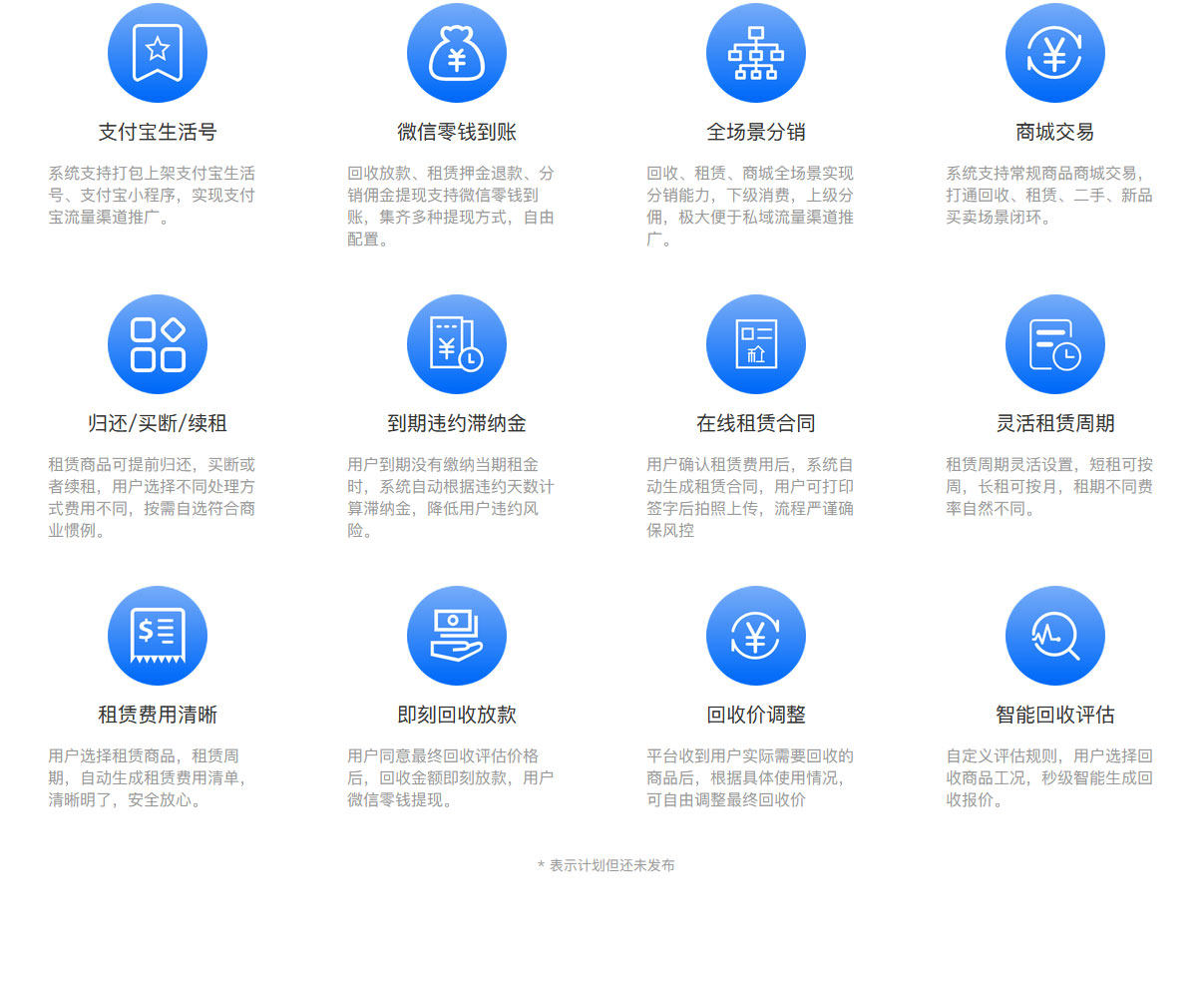Select the 微信零钱到账 money bag icon
This screenshot has width=1204, height=982.
point(456,53)
